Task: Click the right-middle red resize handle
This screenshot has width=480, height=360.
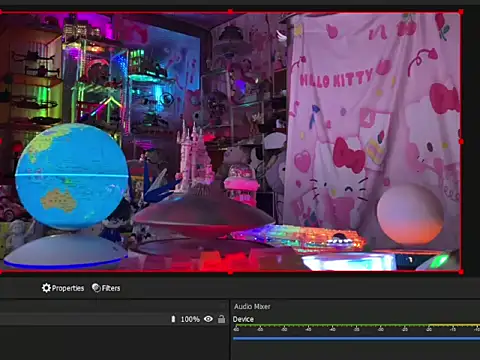Action: [x=461, y=142]
